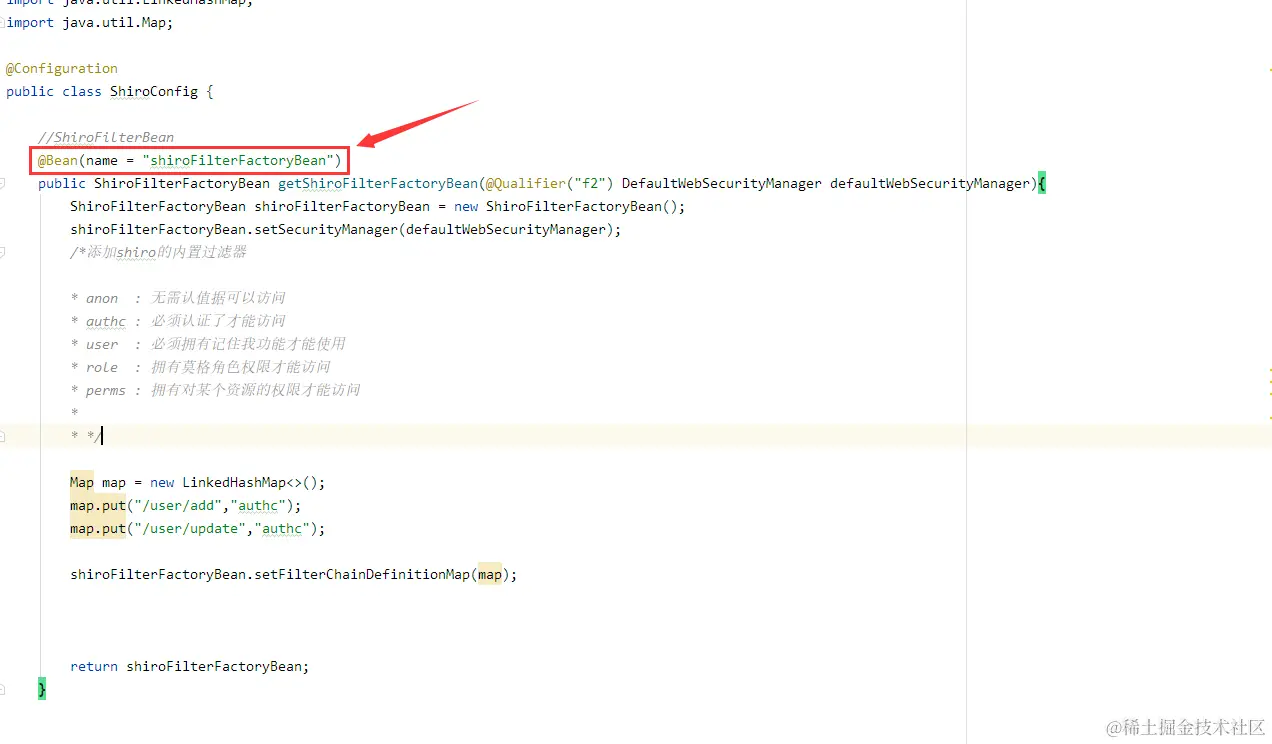Click the @Qualifier("f2") annotation
The height and width of the screenshot is (744, 1272).
click(x=550, y=183)
